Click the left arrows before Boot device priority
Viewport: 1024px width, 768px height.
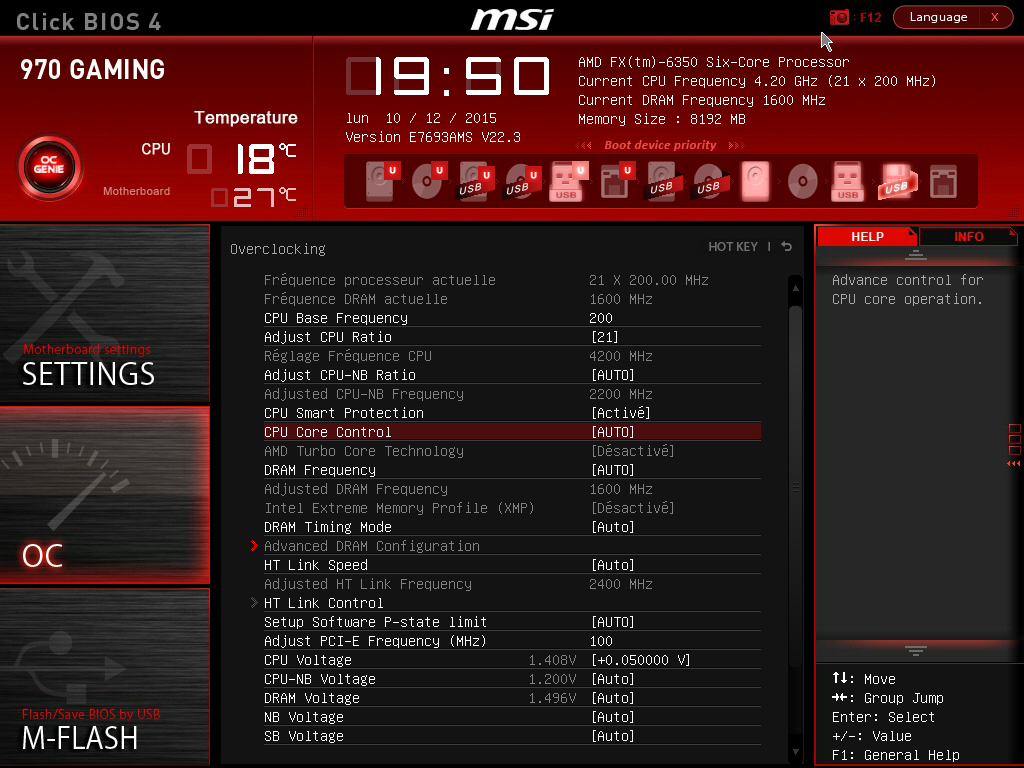click(x=584, y=145)
